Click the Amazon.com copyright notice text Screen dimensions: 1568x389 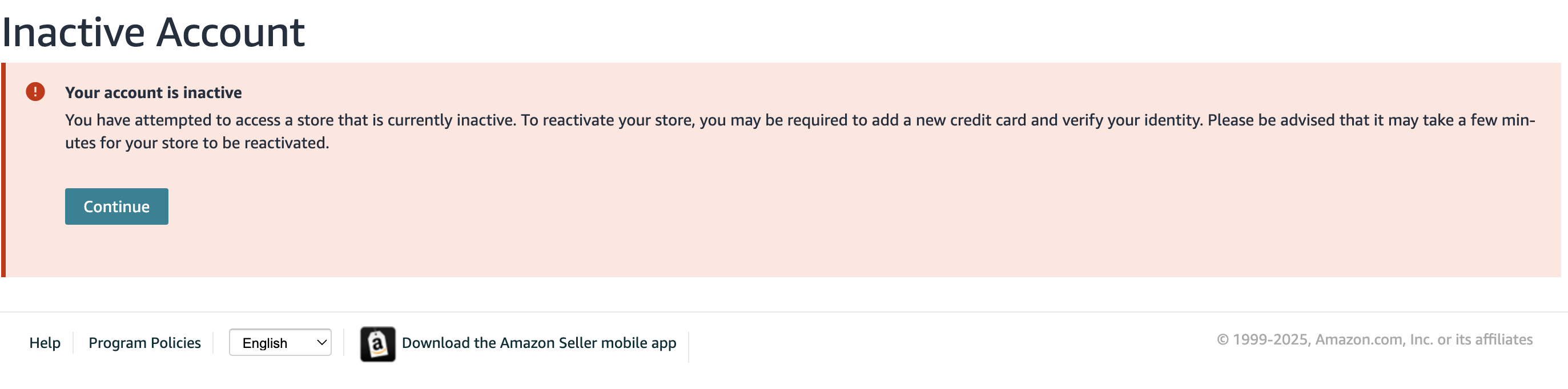click(x=1374, y=339)
